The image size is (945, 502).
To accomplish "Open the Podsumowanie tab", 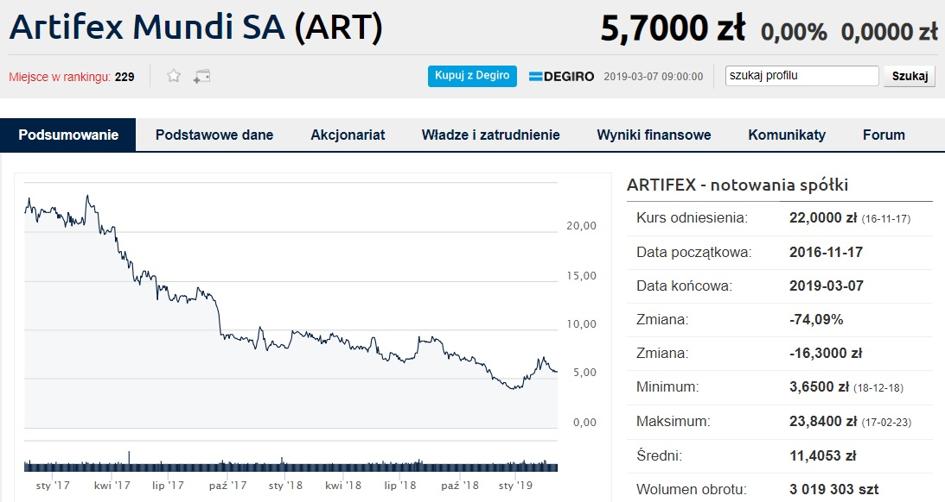I will [68, 134].
